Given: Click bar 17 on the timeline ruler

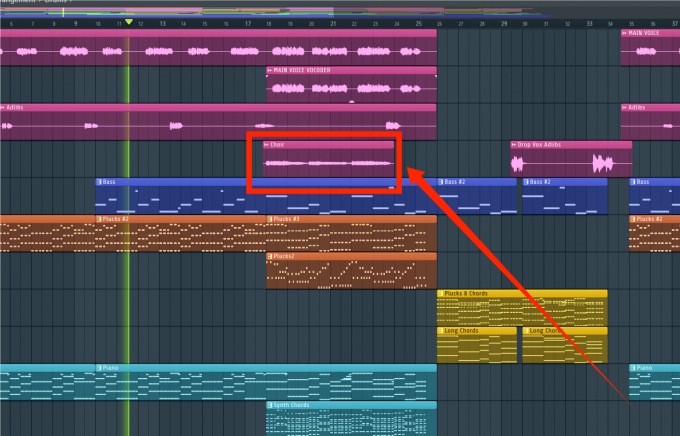Looking at the screenshot, I should 248,24.
